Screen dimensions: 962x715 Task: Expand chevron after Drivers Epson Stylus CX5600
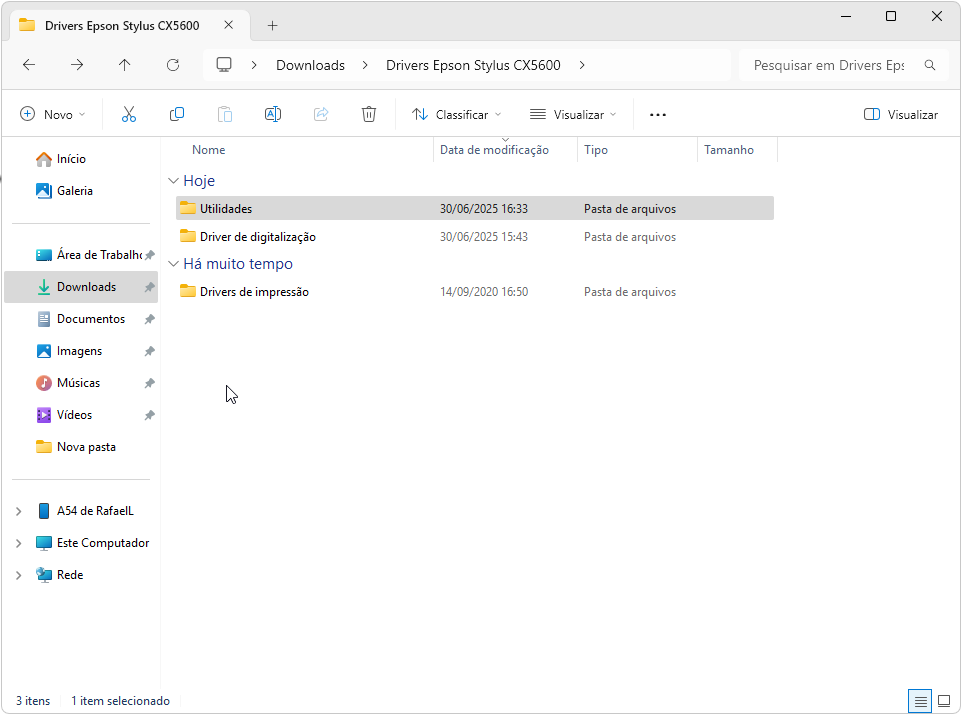coord(582,65)
